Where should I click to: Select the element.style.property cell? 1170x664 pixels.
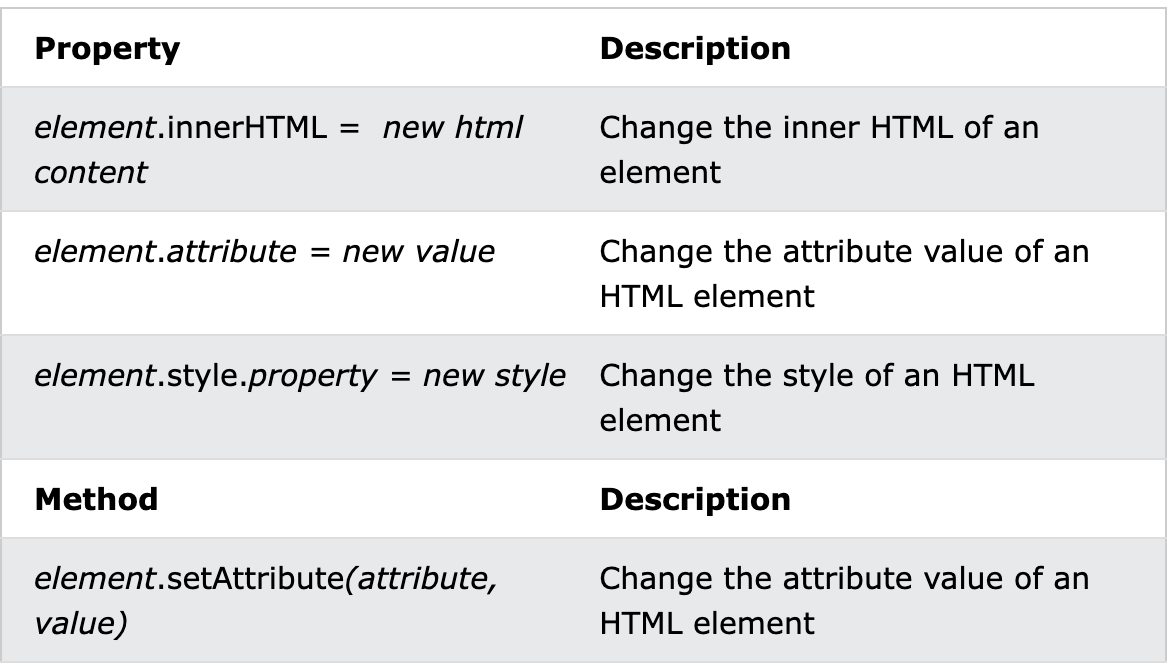pos(300,376)
